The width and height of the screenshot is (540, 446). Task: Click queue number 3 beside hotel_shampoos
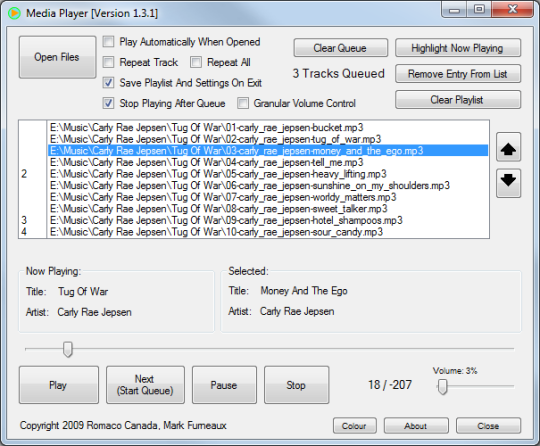[x=24, y=220]
